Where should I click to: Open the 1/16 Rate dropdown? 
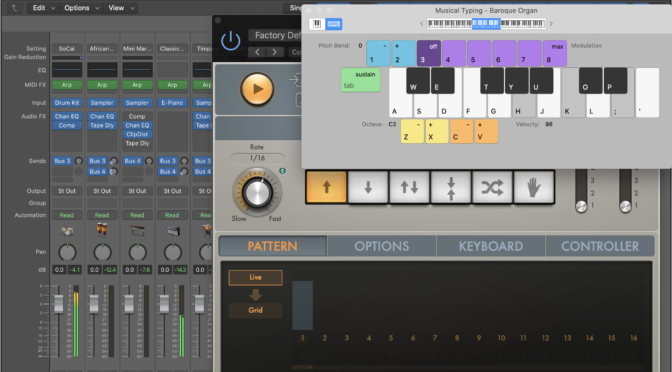pos(257,158)
